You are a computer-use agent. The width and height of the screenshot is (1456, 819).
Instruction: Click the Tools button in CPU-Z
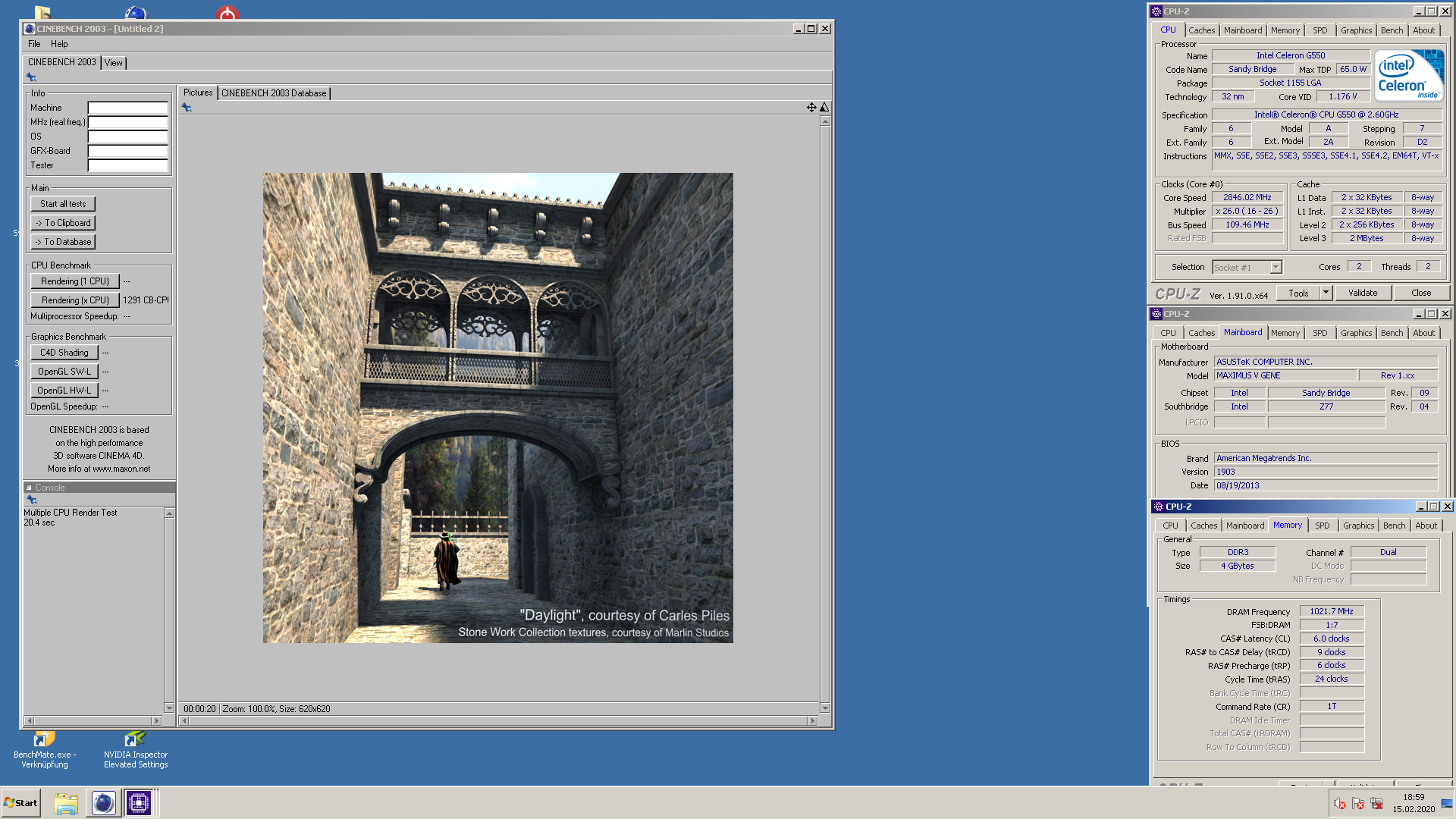coord(1298,293)
